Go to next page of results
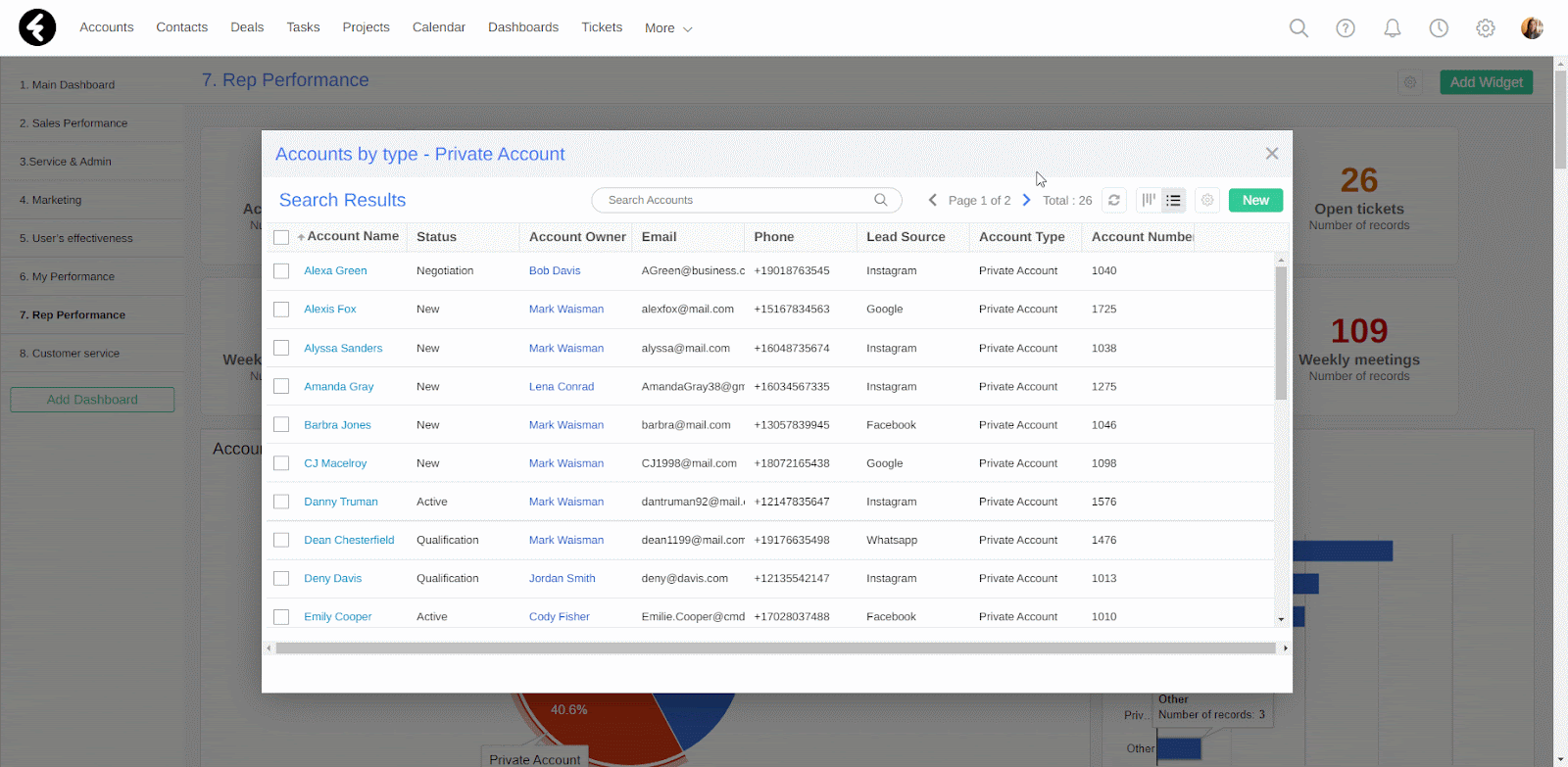Image resolution: width=1568 pixels, height=767 pixels. pyautogui.click(x=1026, y=200)
